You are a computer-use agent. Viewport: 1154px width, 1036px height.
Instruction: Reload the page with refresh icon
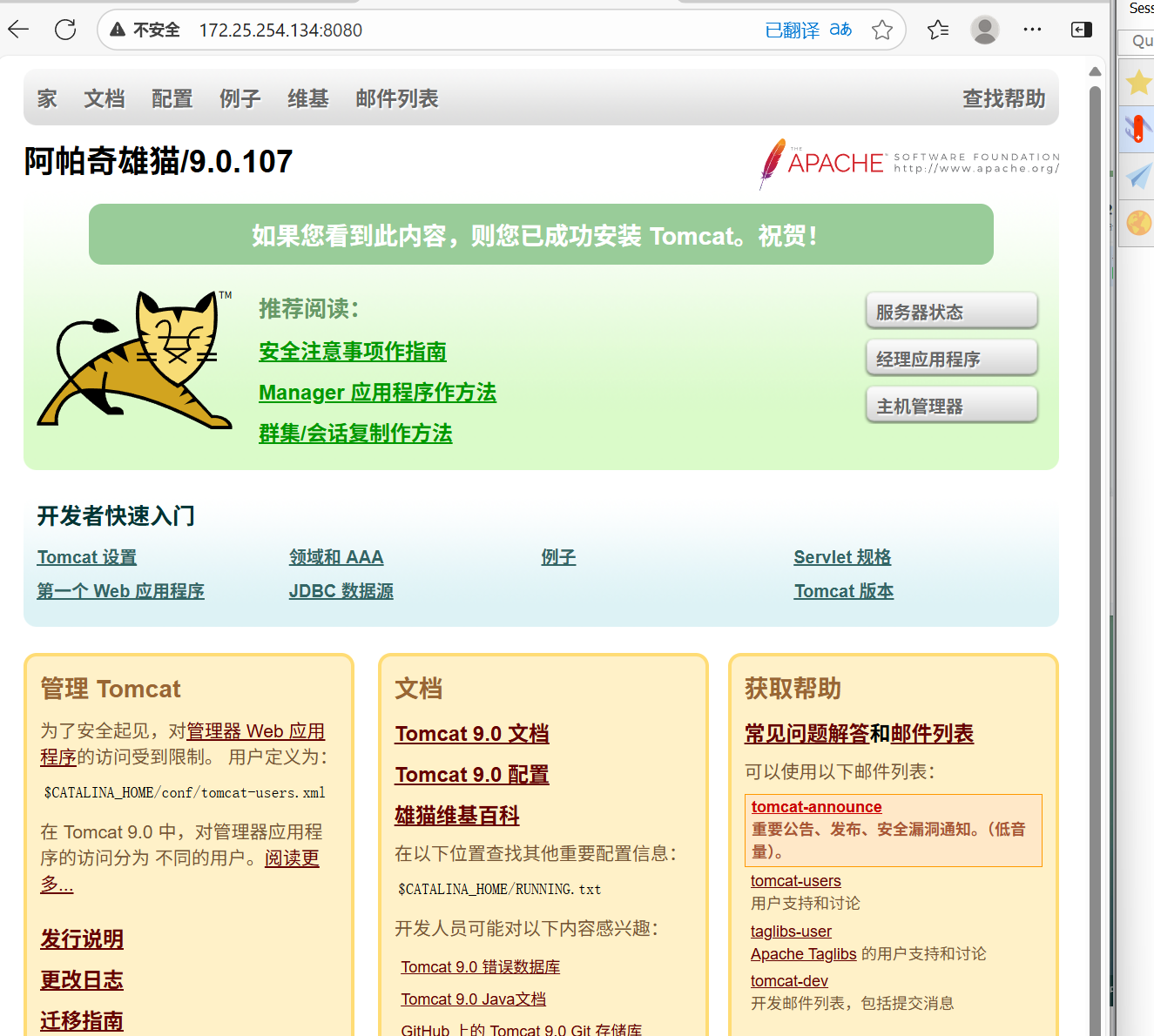(x=65, y=30)
